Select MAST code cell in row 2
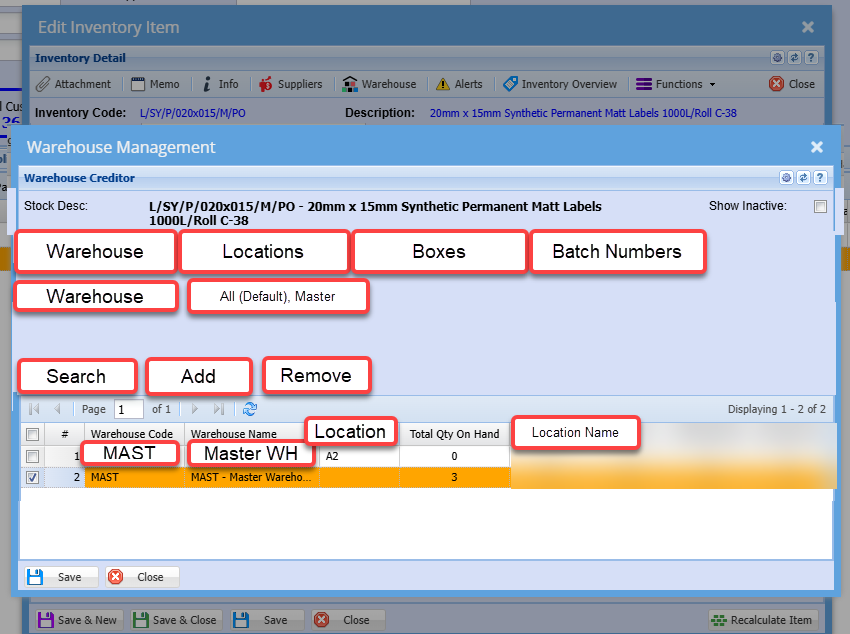 point(134,477)
